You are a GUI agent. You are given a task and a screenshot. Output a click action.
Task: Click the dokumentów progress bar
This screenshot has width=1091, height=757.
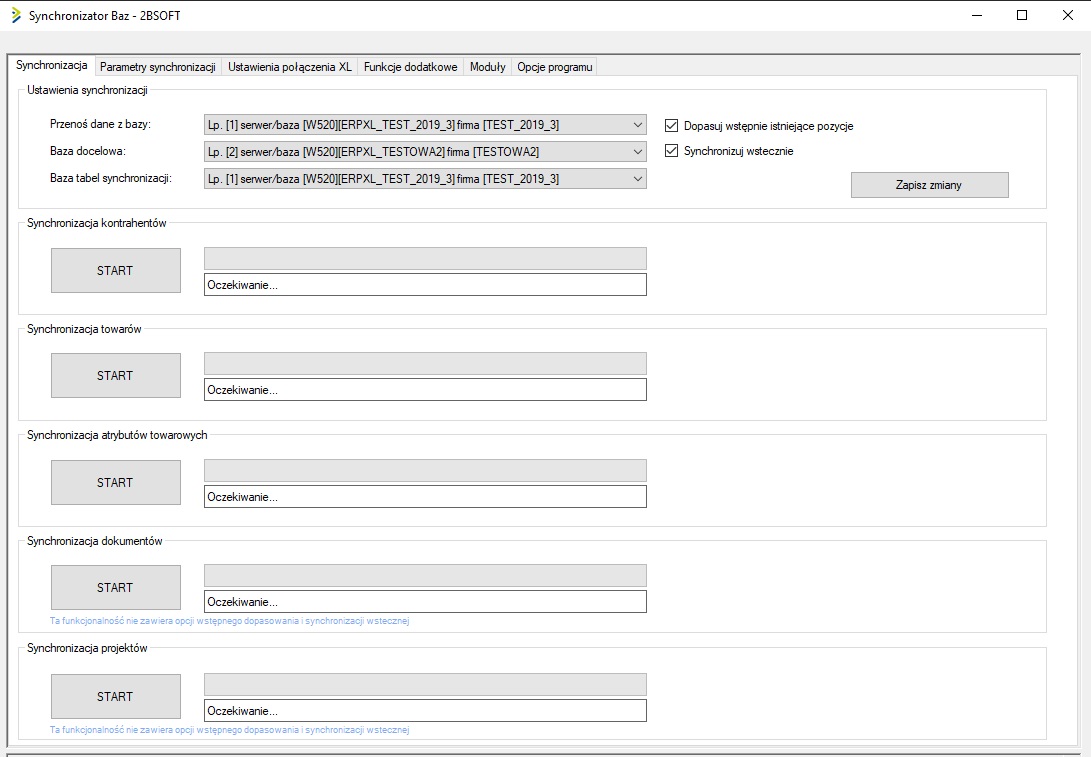click(x=425, y=575)
